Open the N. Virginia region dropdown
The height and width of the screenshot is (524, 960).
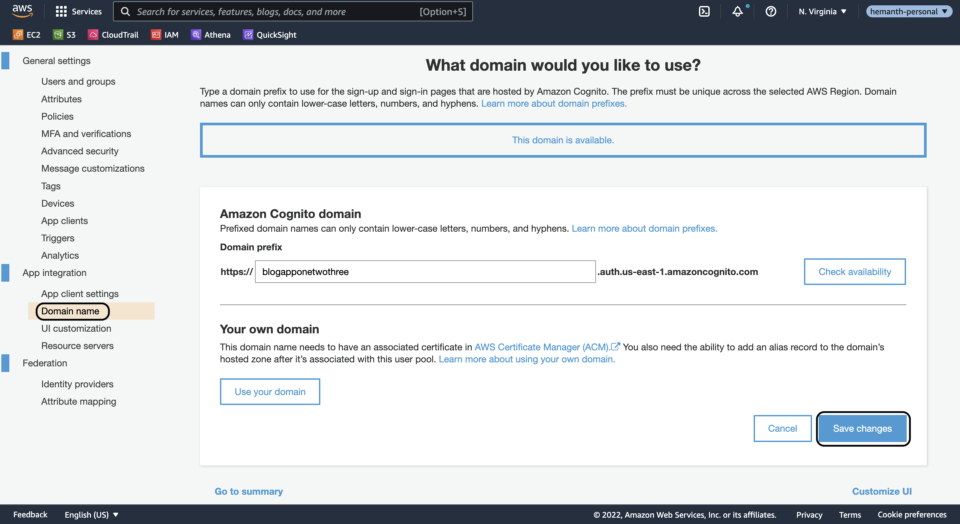[822, 12]
